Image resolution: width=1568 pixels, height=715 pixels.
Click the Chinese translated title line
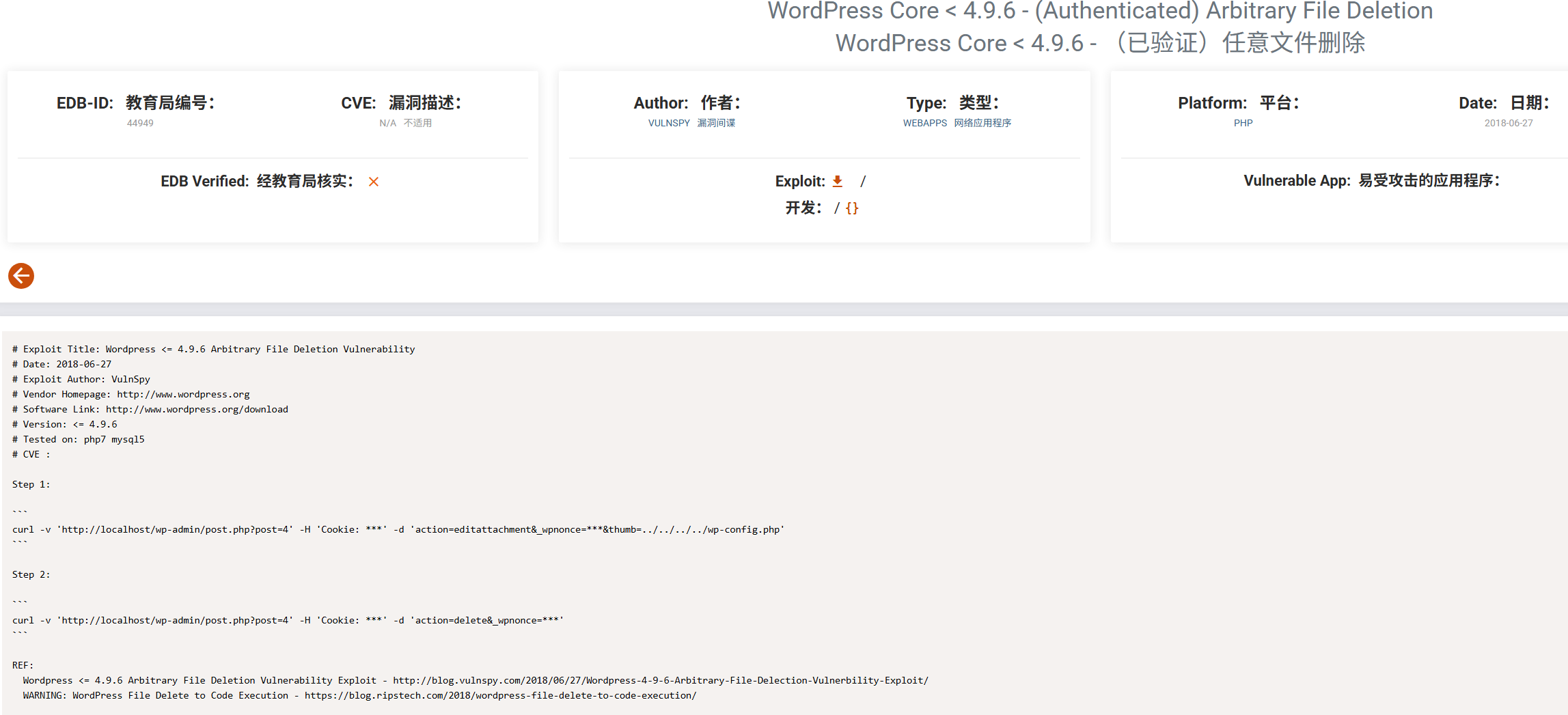[x=1100, y=43]
